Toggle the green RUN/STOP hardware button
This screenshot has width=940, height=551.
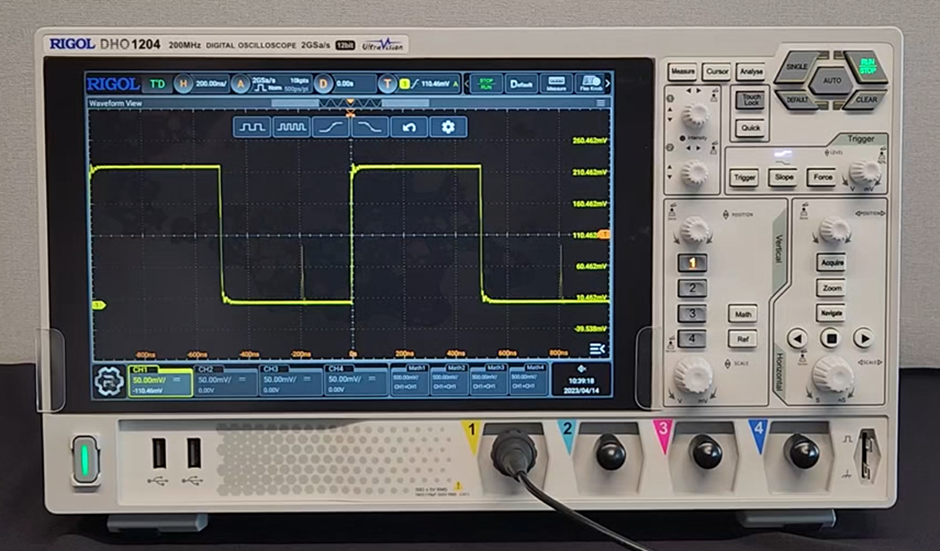click(x=866, y=67)
